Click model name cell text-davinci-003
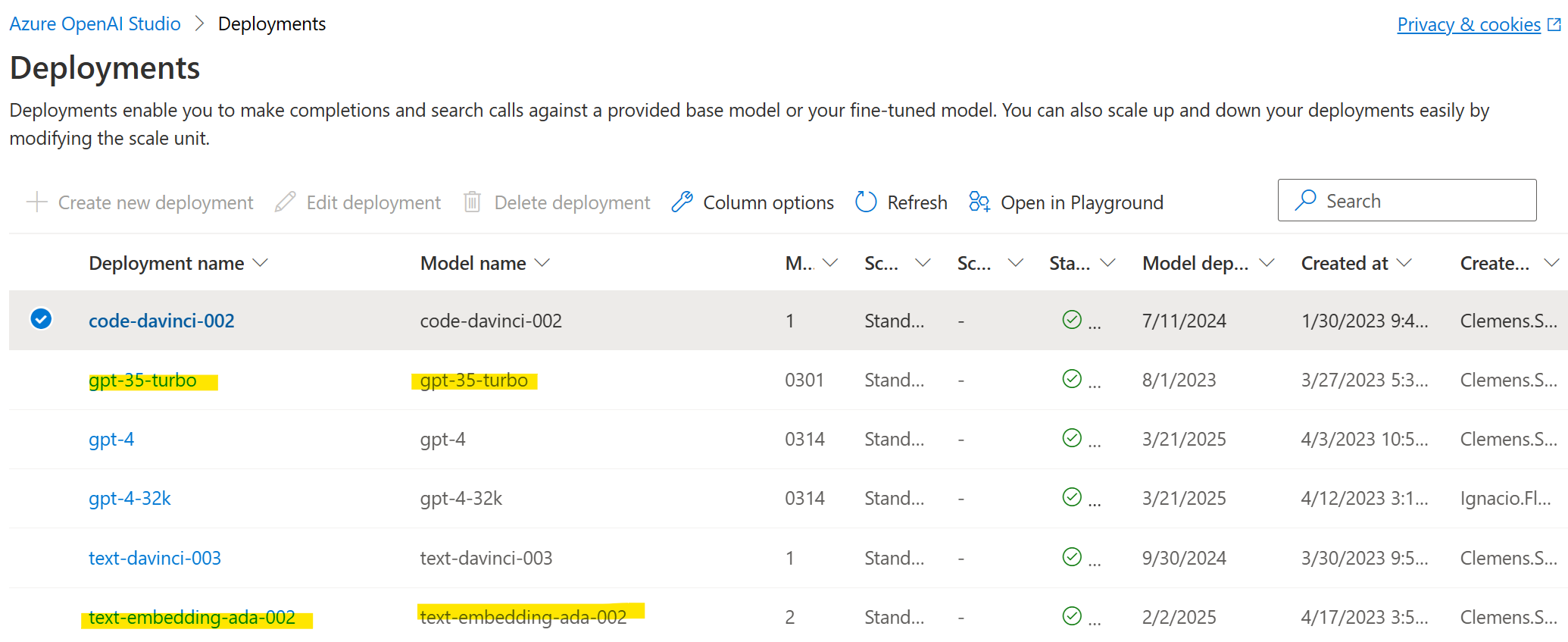 [x=486, y=558]
